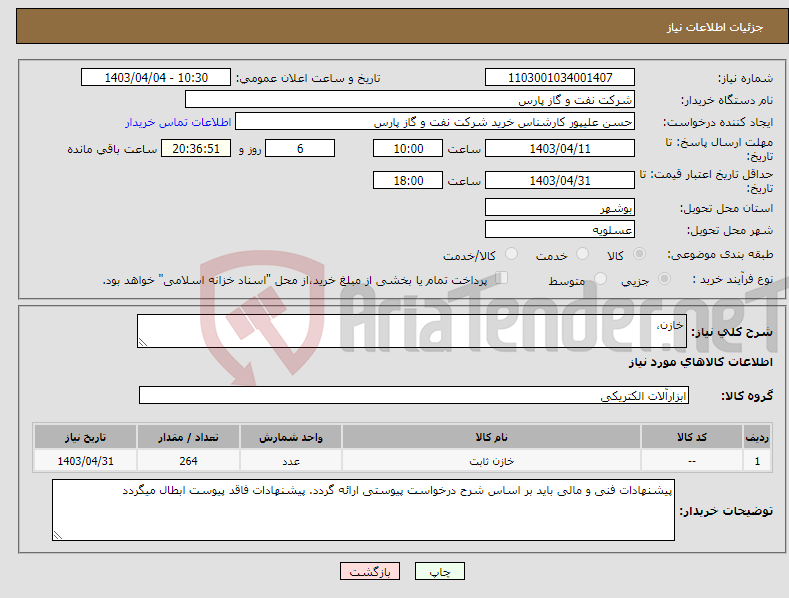
Task: Click the چاپ print button
Action: tap(440, 571)
